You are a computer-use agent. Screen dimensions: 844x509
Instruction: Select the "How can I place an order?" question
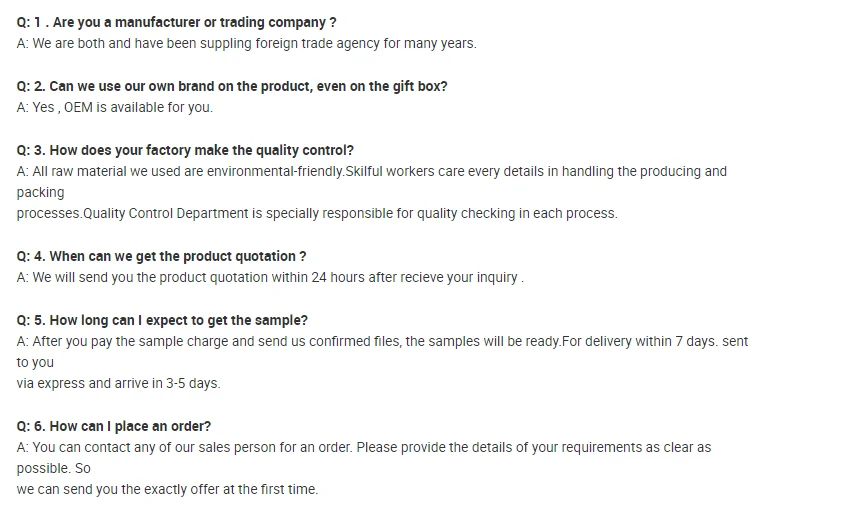coord(114,426)
